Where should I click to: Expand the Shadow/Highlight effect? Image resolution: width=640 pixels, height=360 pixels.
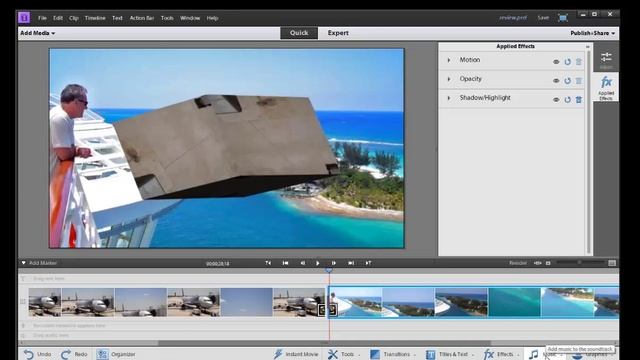point(449,98)
